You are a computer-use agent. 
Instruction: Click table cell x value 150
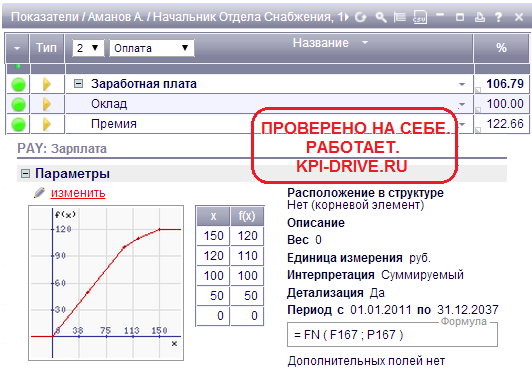point(213,236)
